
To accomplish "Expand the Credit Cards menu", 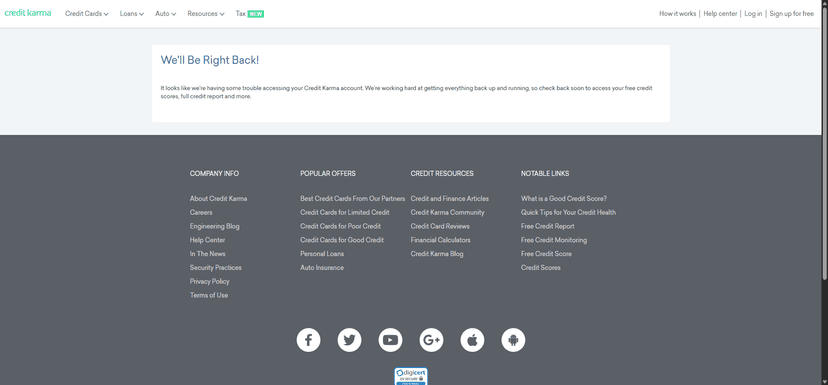I will (x=87, y=14).
